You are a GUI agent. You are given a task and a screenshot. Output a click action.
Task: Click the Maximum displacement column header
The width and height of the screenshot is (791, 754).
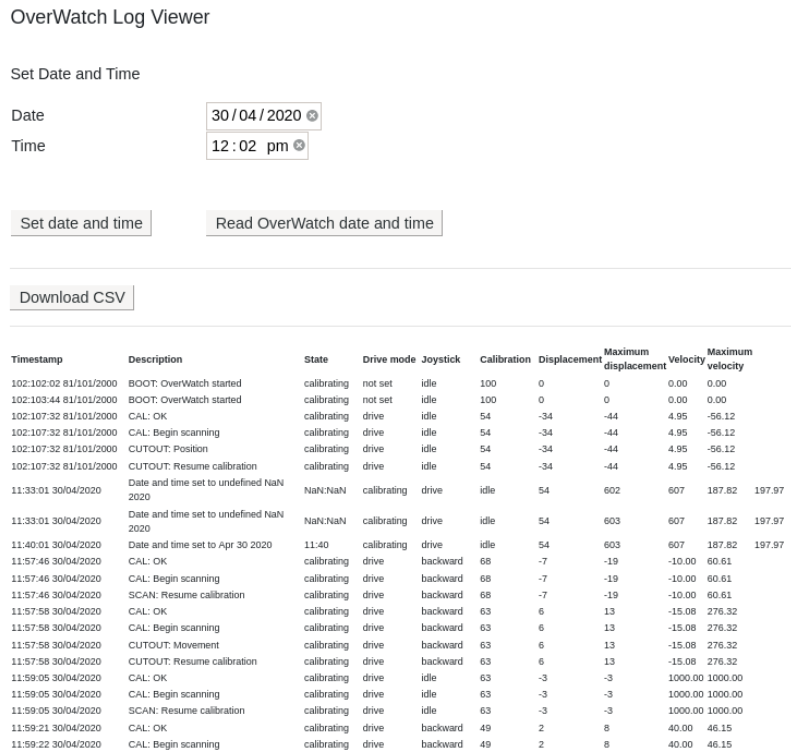click(x=635, y=359)
